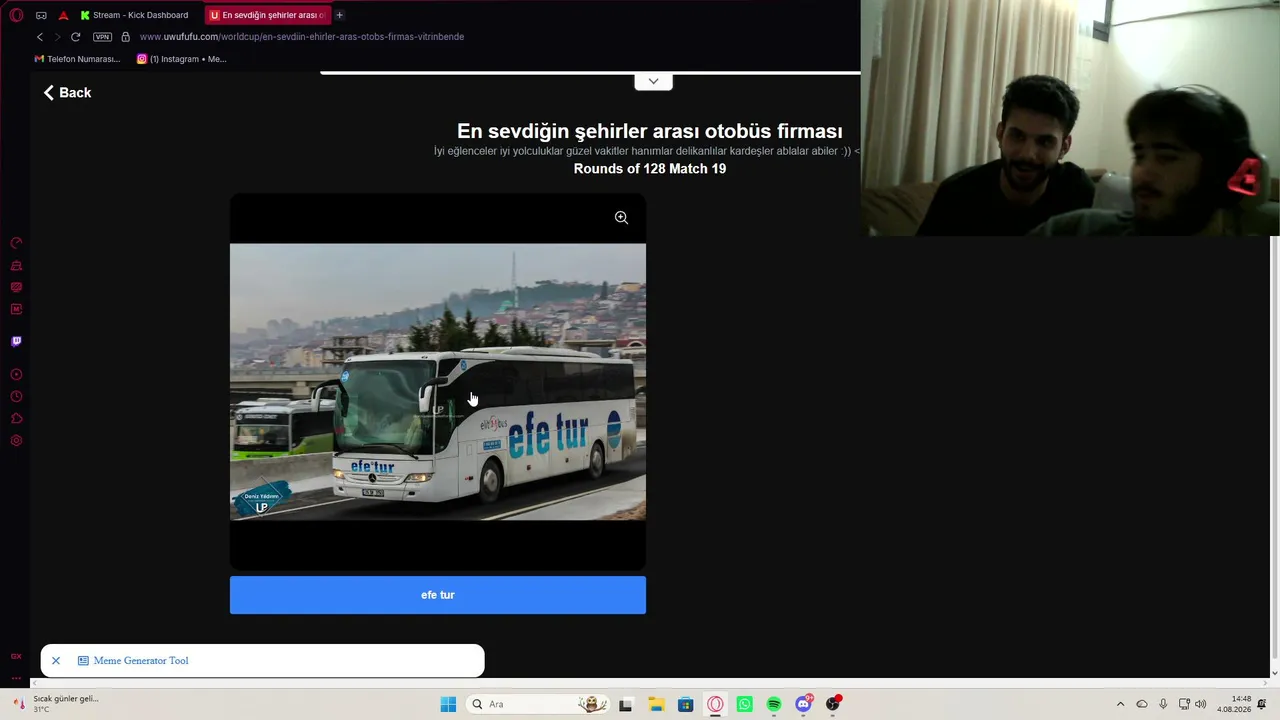Viewport: 1280px width, 720px height.
Task: View site security lock info
Action: point(125,37)
